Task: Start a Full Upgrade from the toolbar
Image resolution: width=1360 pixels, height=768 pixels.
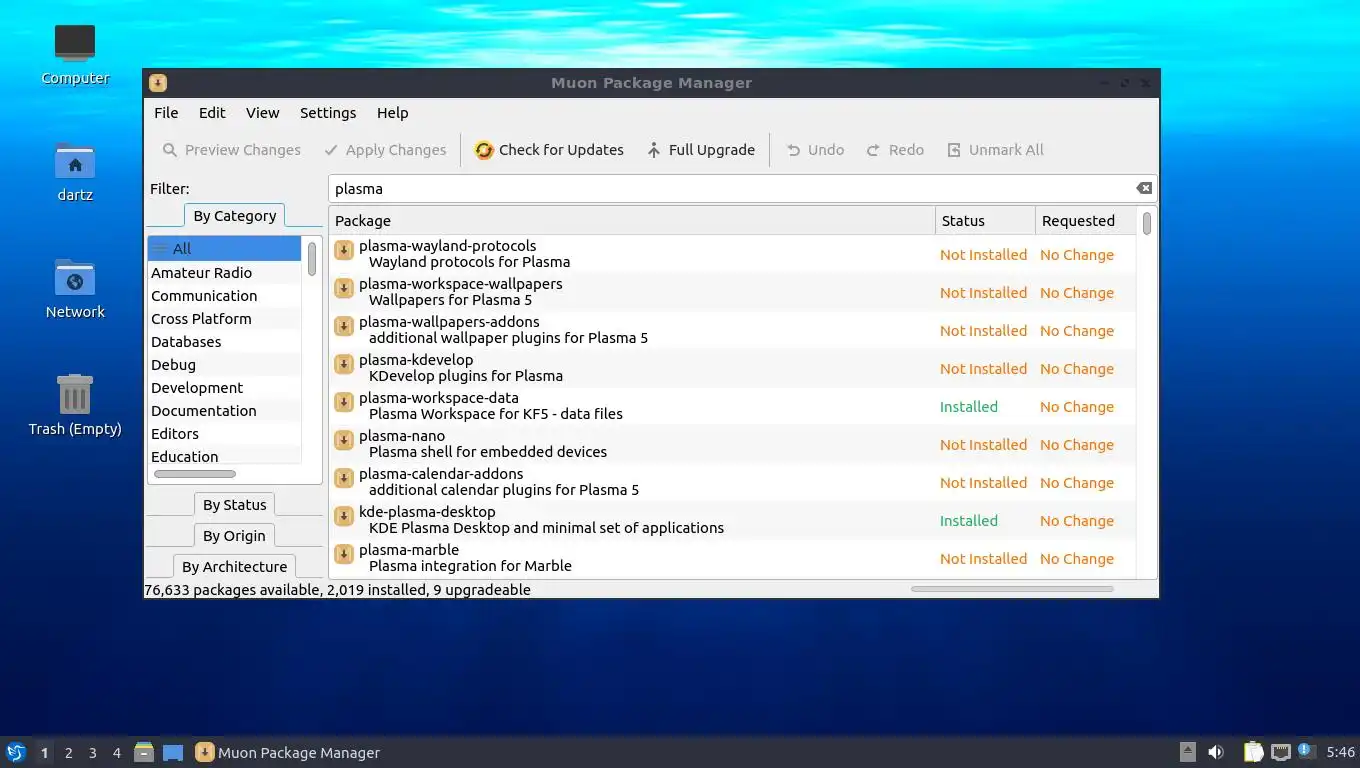Action: click(x=700, y=150)
